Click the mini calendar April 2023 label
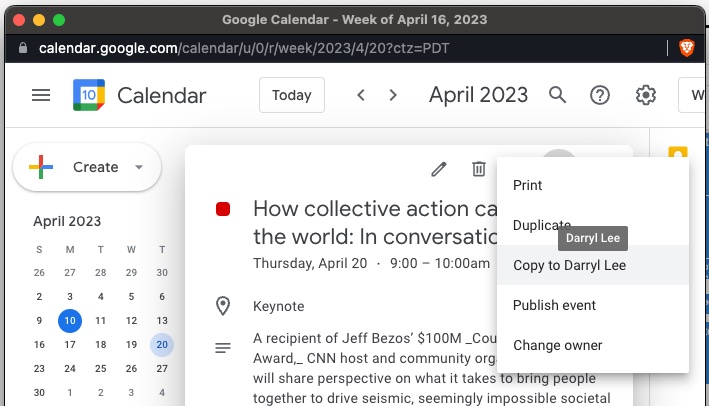The image size is (709, 406). pos(67,221)
